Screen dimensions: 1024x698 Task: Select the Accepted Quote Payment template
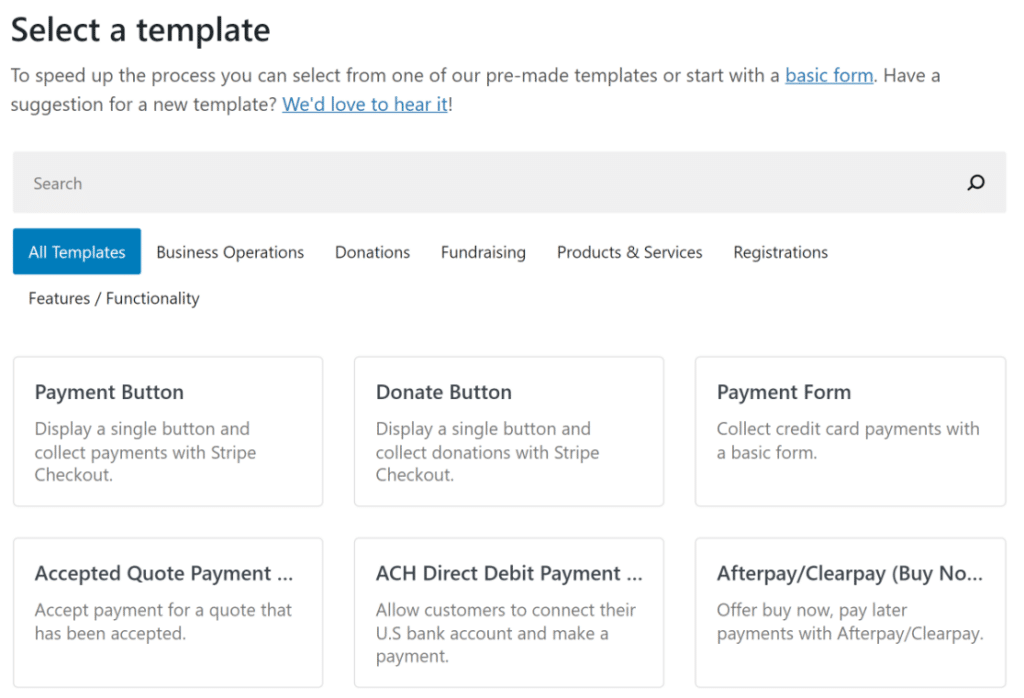[167, 612]
